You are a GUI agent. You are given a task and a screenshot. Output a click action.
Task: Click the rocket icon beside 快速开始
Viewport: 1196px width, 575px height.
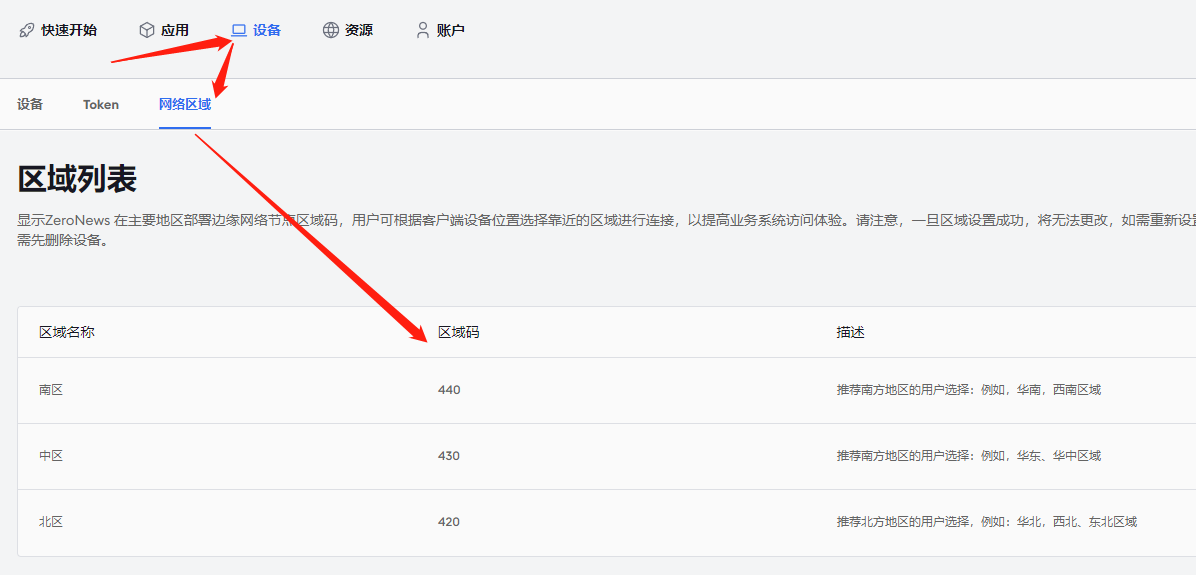(x=26, y=30)
